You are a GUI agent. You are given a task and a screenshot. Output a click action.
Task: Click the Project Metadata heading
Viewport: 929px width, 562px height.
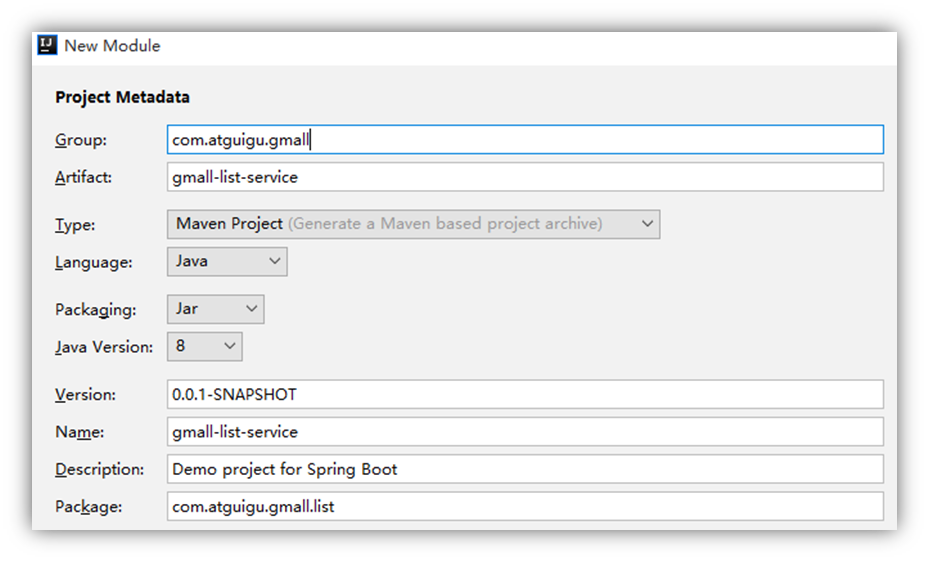[x=122, y=97]
